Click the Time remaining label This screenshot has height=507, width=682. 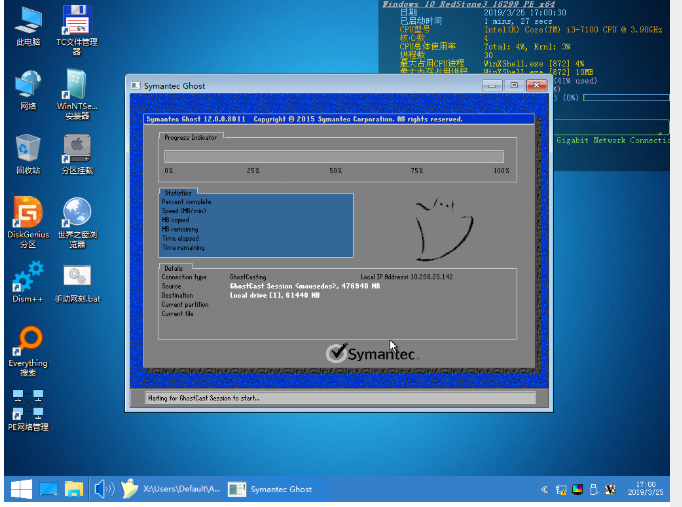click(x=183, y=247)
